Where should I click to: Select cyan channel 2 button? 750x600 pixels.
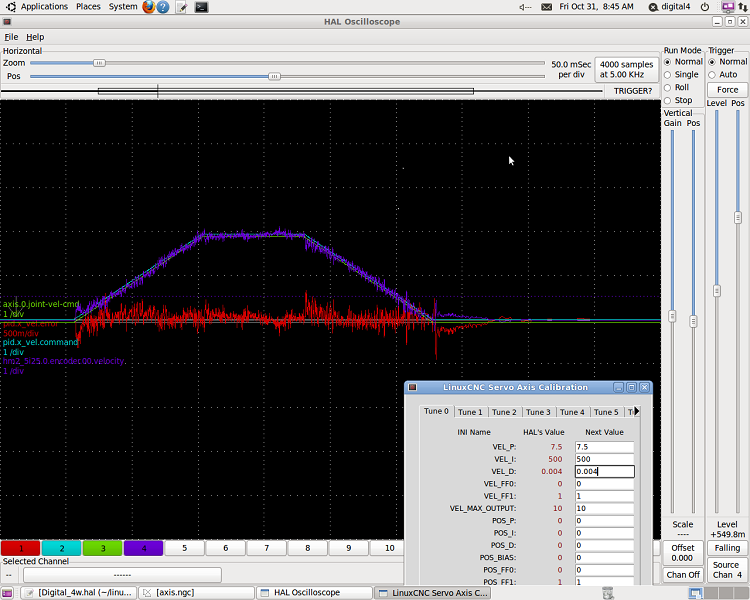(x=62, y=548)
